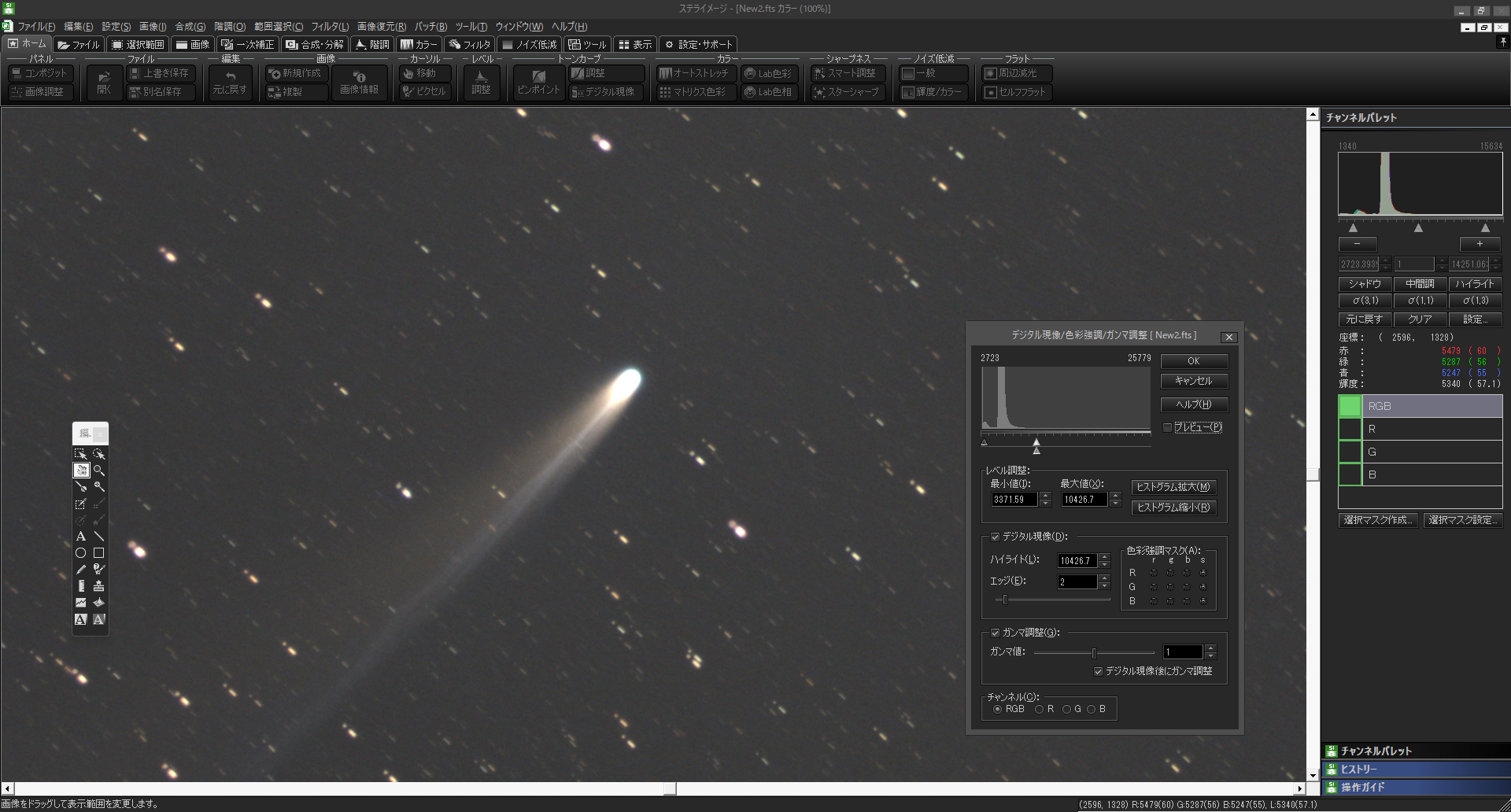Pick the text tool (A) in tool palette
Screen dimensions: 1511x812
tap(80, 537)
